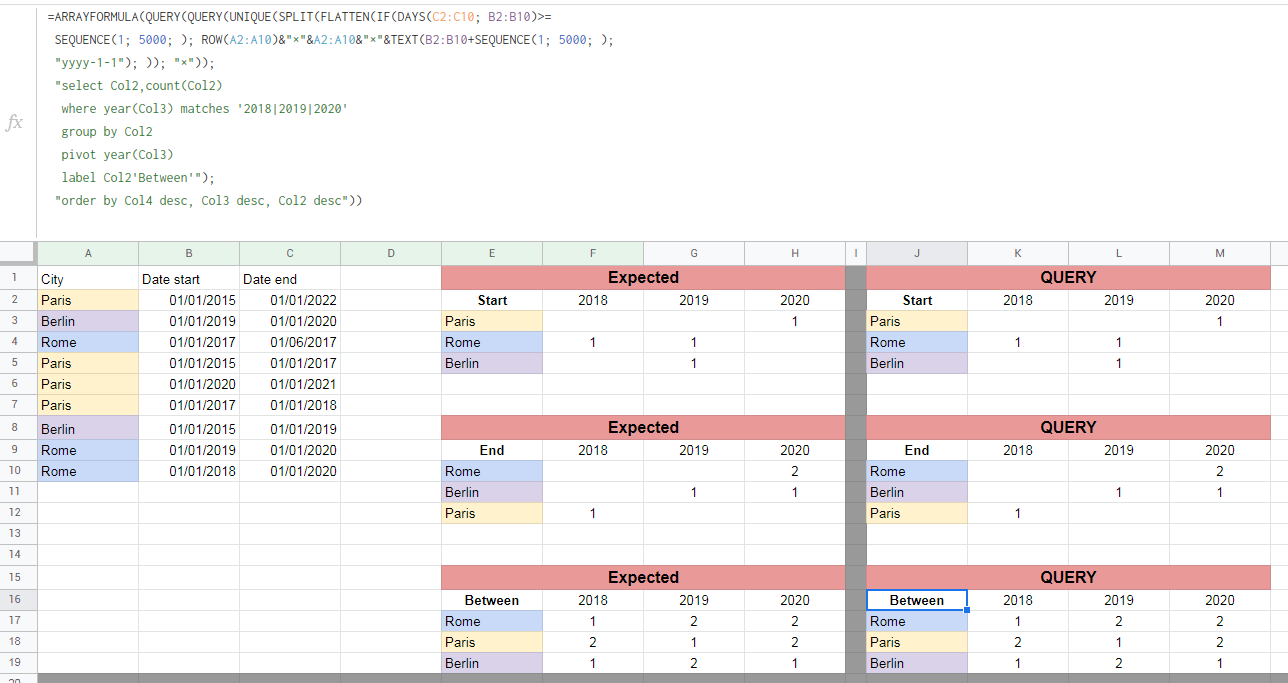Select Berlin cell in row 8 of column A
This screenshot has width=1288, height=683.
(88, 428)
